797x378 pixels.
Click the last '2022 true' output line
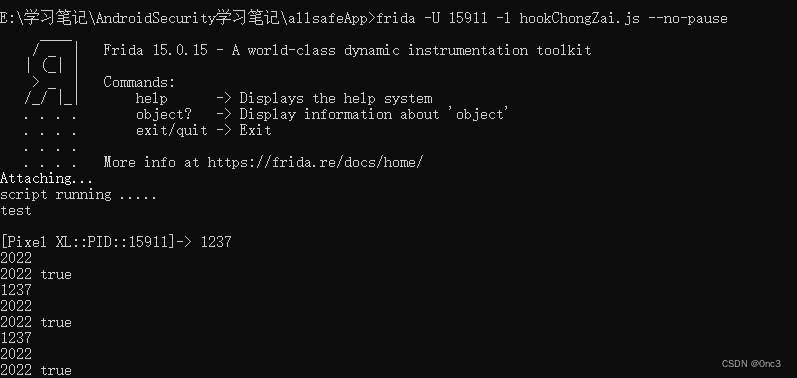(x=36, y=370)
